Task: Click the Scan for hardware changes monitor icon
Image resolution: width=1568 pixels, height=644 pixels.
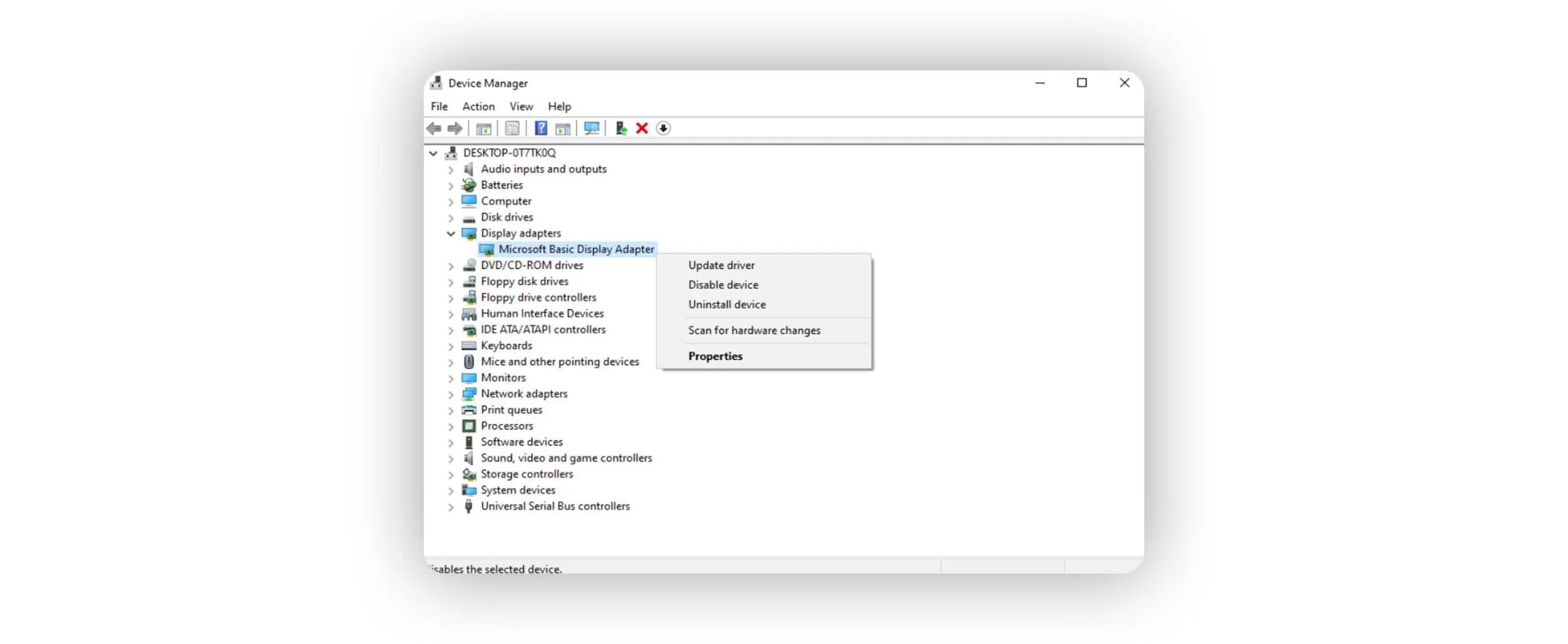Action: (x=591, y=128)
